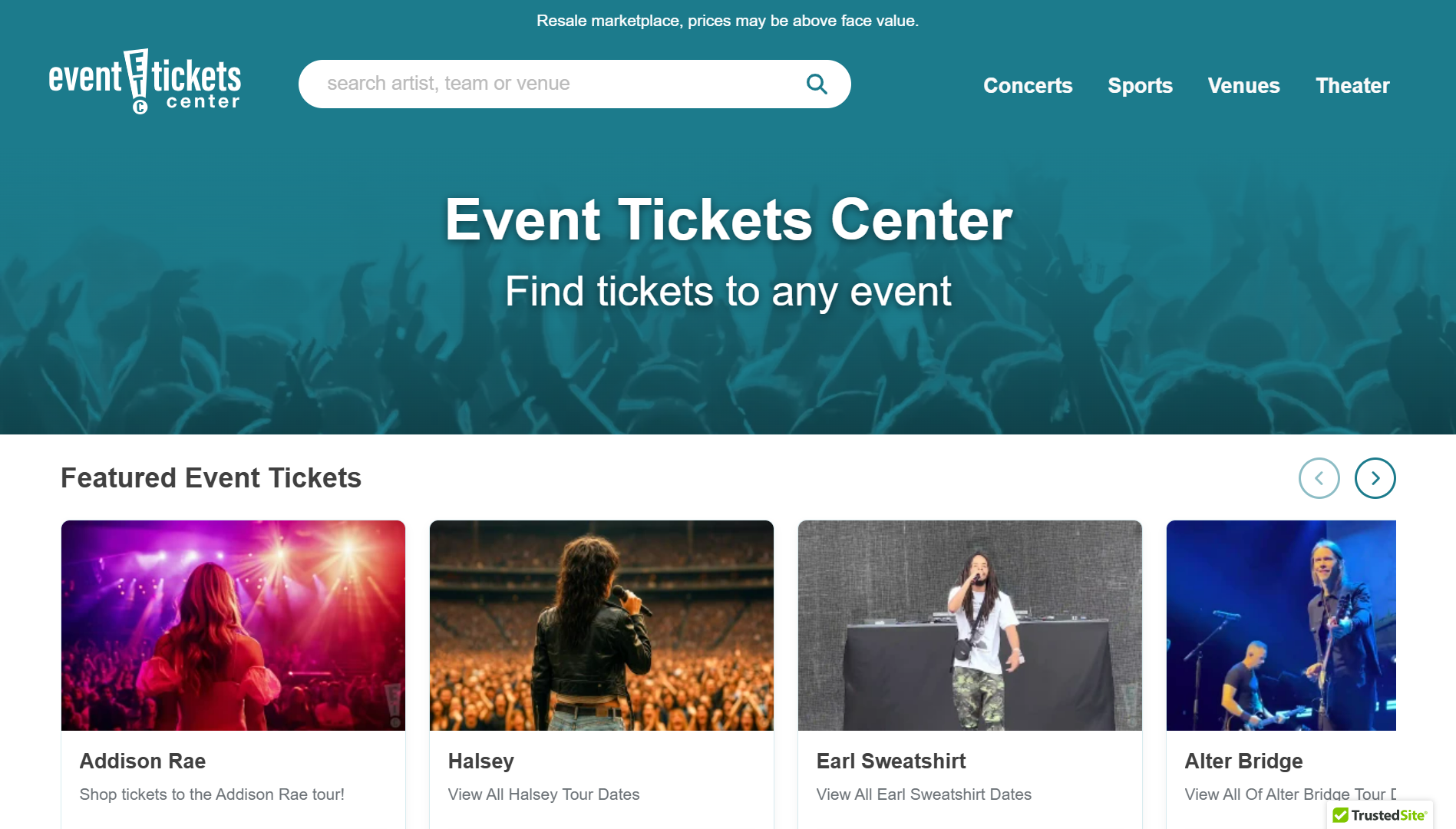Image resolution: width=1456 pixels, height=829 pixels.
Task: Open the Sports menu
Action: click(x=1140, y=85)
